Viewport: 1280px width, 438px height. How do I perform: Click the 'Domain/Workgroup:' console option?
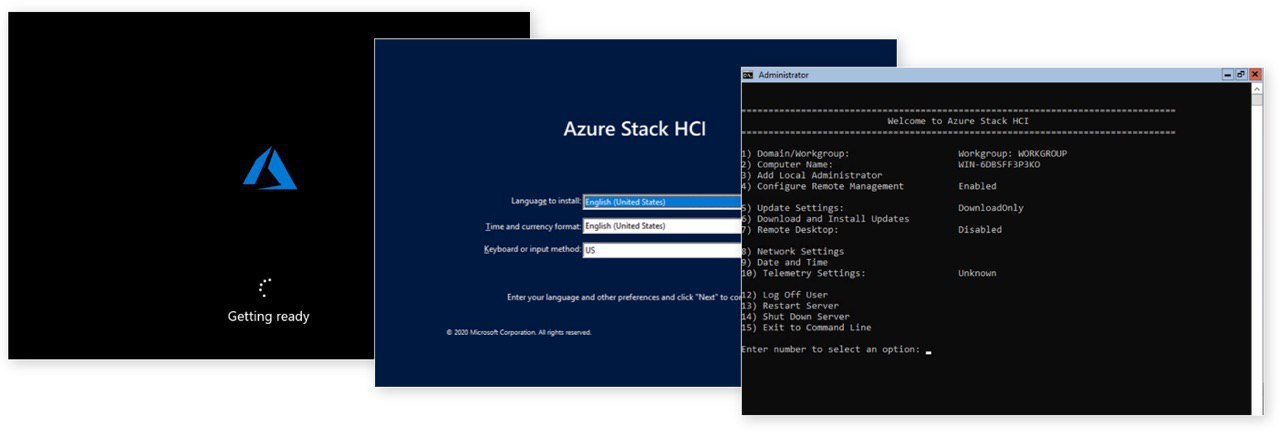[796, 153]
